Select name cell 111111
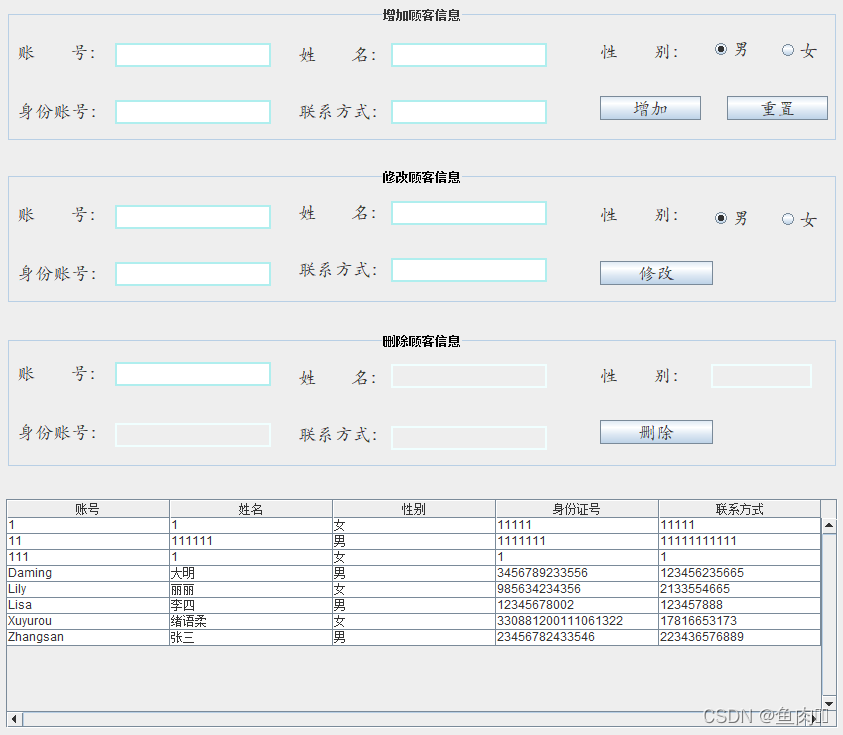The height and width of the screenshot is (735, 843). pos(251,541)
